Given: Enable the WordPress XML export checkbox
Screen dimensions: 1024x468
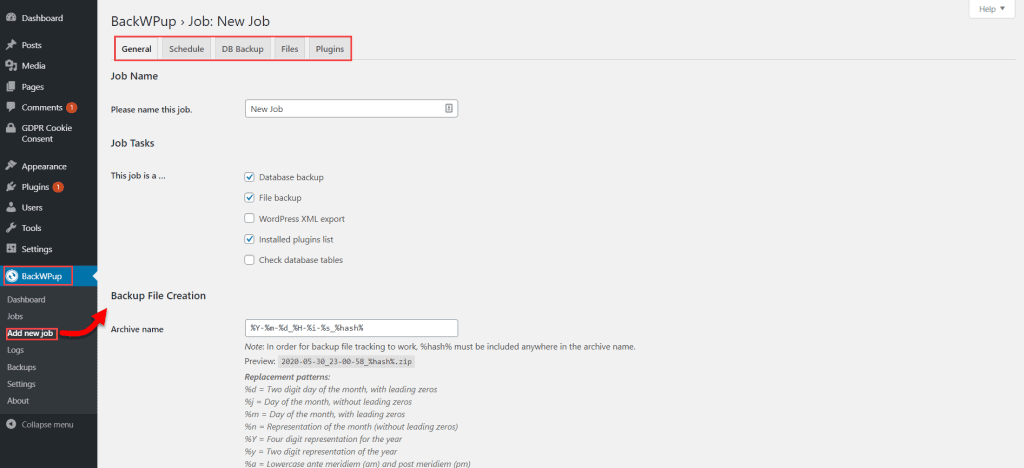Looking at the screenshot, I should click(250, 218).
